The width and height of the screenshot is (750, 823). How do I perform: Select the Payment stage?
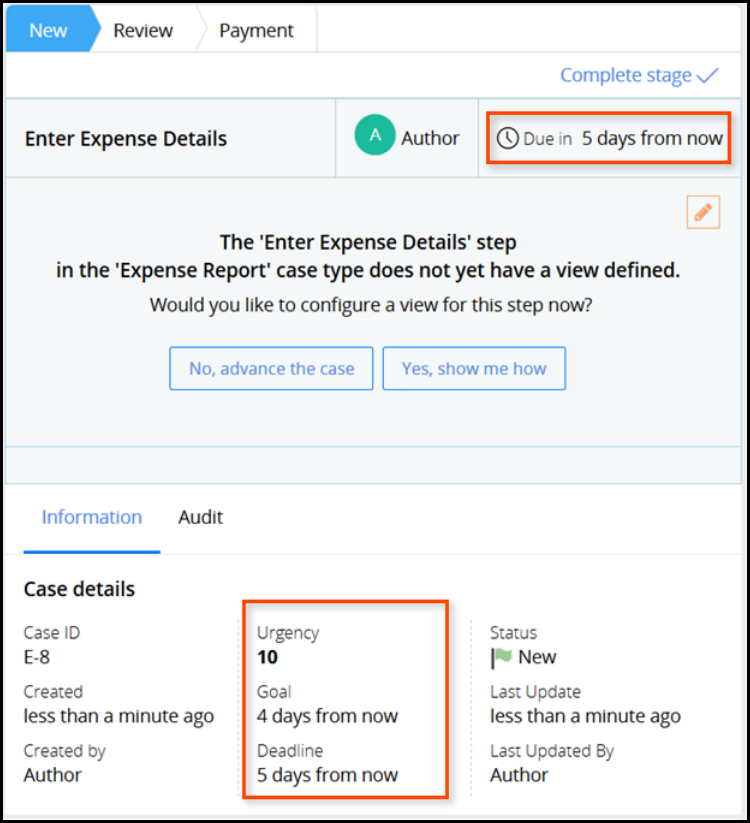click(x=256, y=30)
